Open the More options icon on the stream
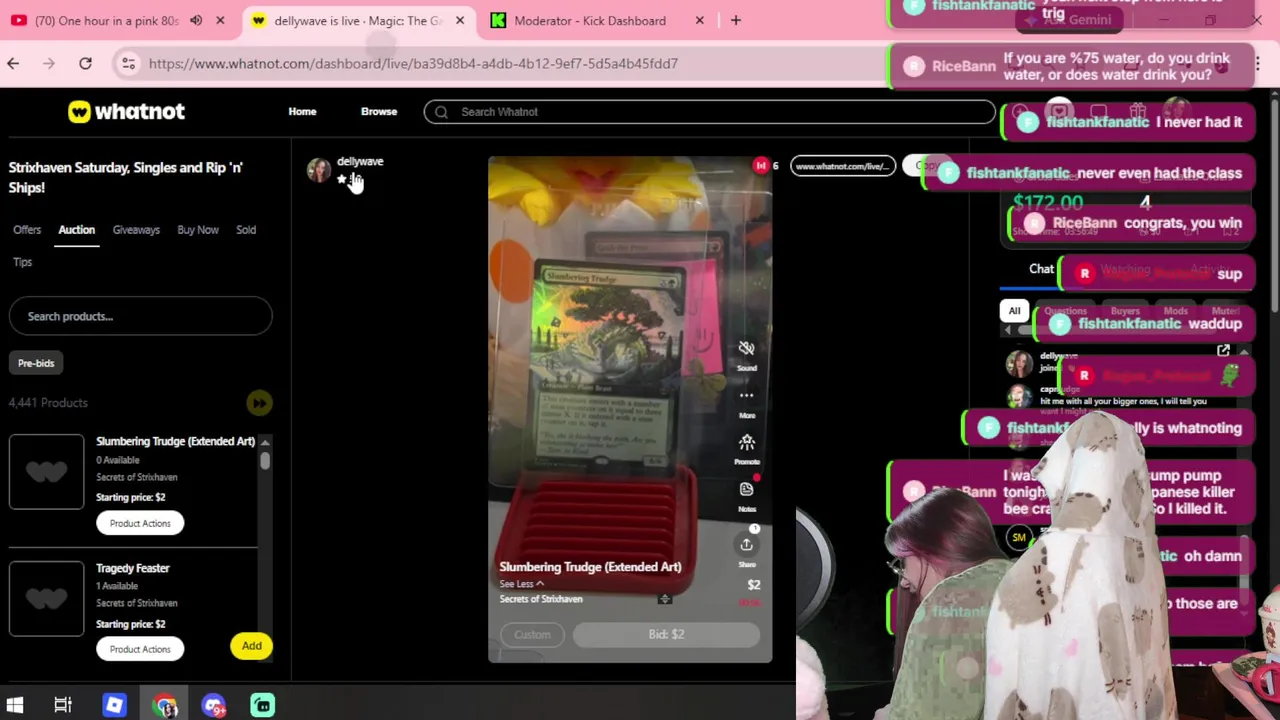 [x=746, y=396]
